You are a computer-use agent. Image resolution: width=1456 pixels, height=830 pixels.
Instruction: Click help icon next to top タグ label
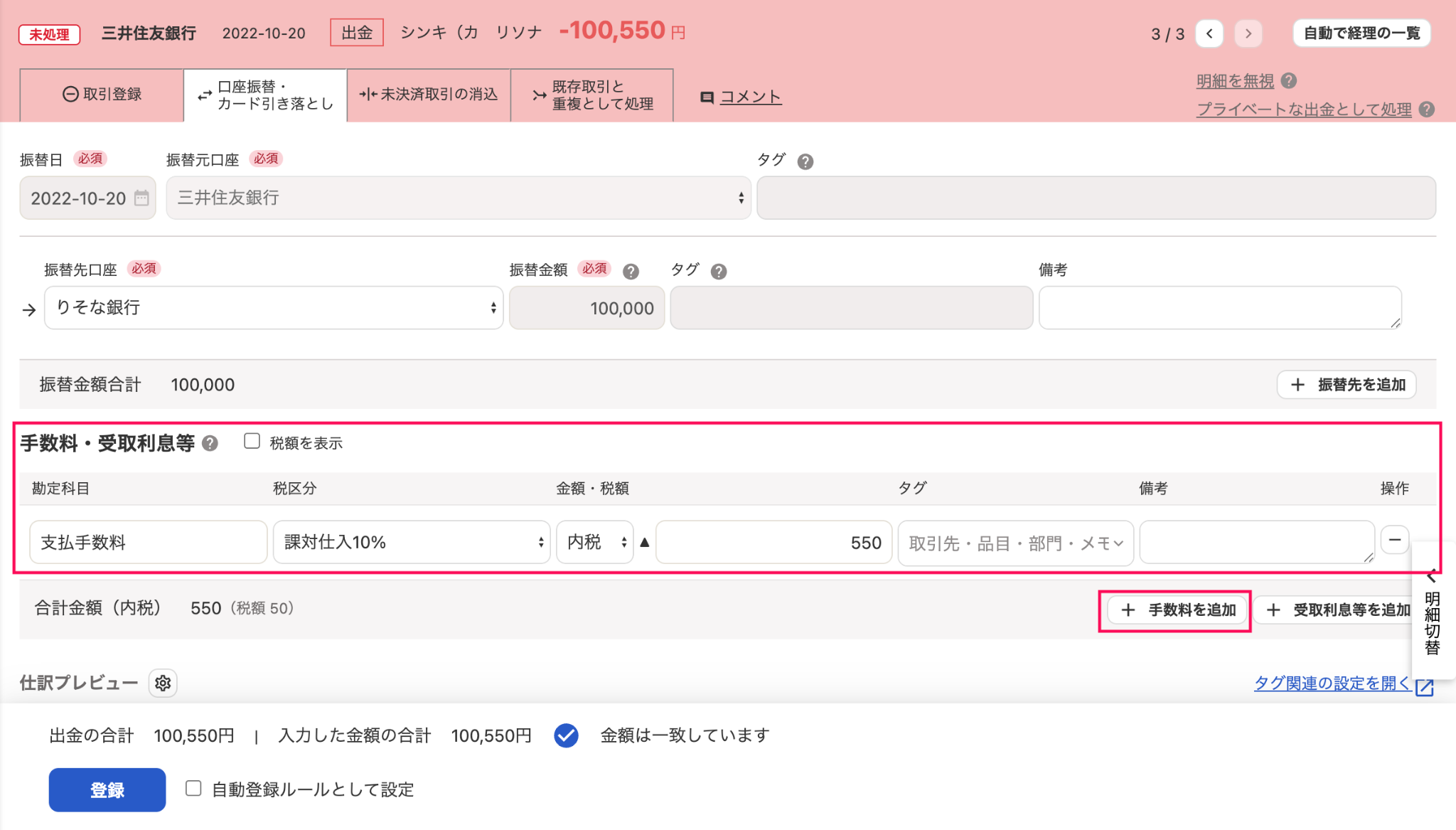pos(805,161)
